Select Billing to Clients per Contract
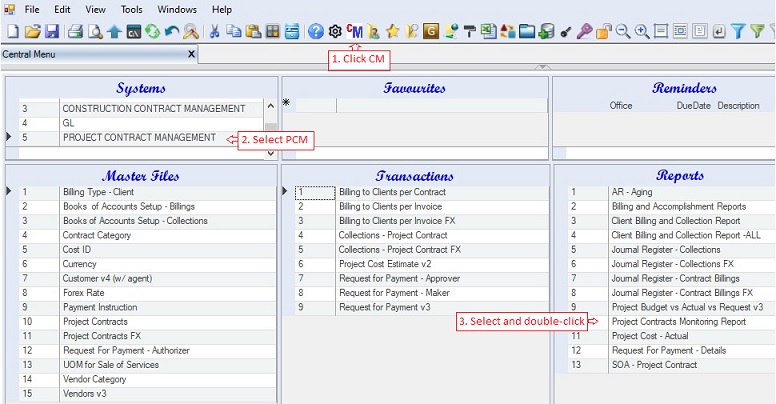Image resolution: width=776 pixels, height=404 pixels. [391, 191]
